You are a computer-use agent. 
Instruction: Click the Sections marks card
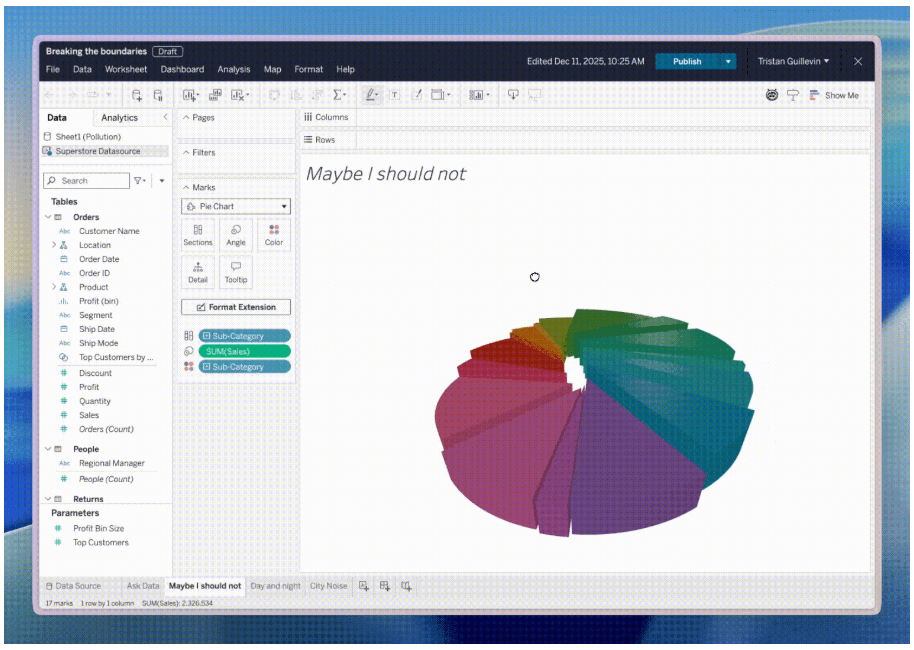coord(198,235)
